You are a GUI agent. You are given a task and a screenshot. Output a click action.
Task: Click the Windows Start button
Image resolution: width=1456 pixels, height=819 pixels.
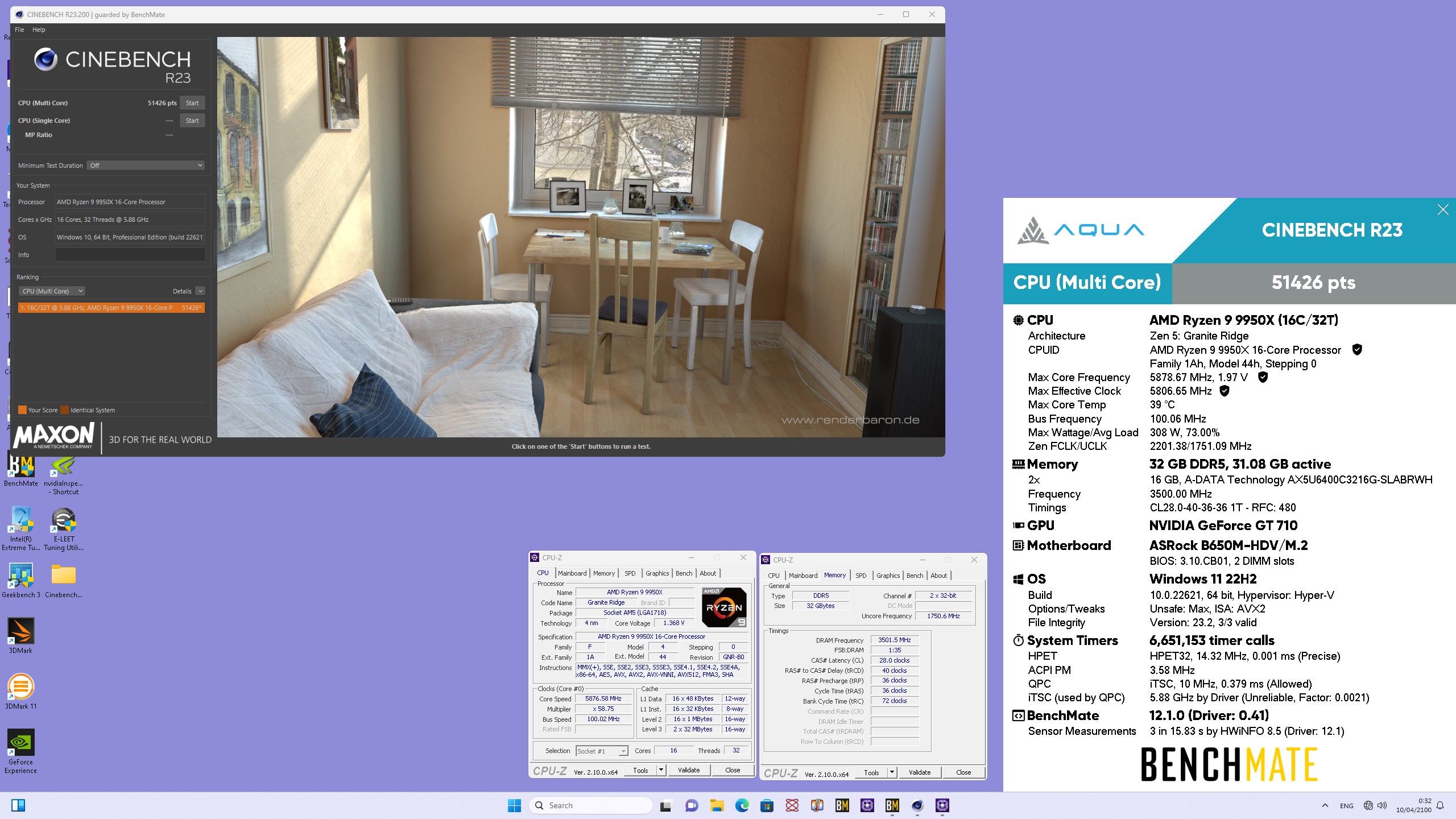click(514, 805)
